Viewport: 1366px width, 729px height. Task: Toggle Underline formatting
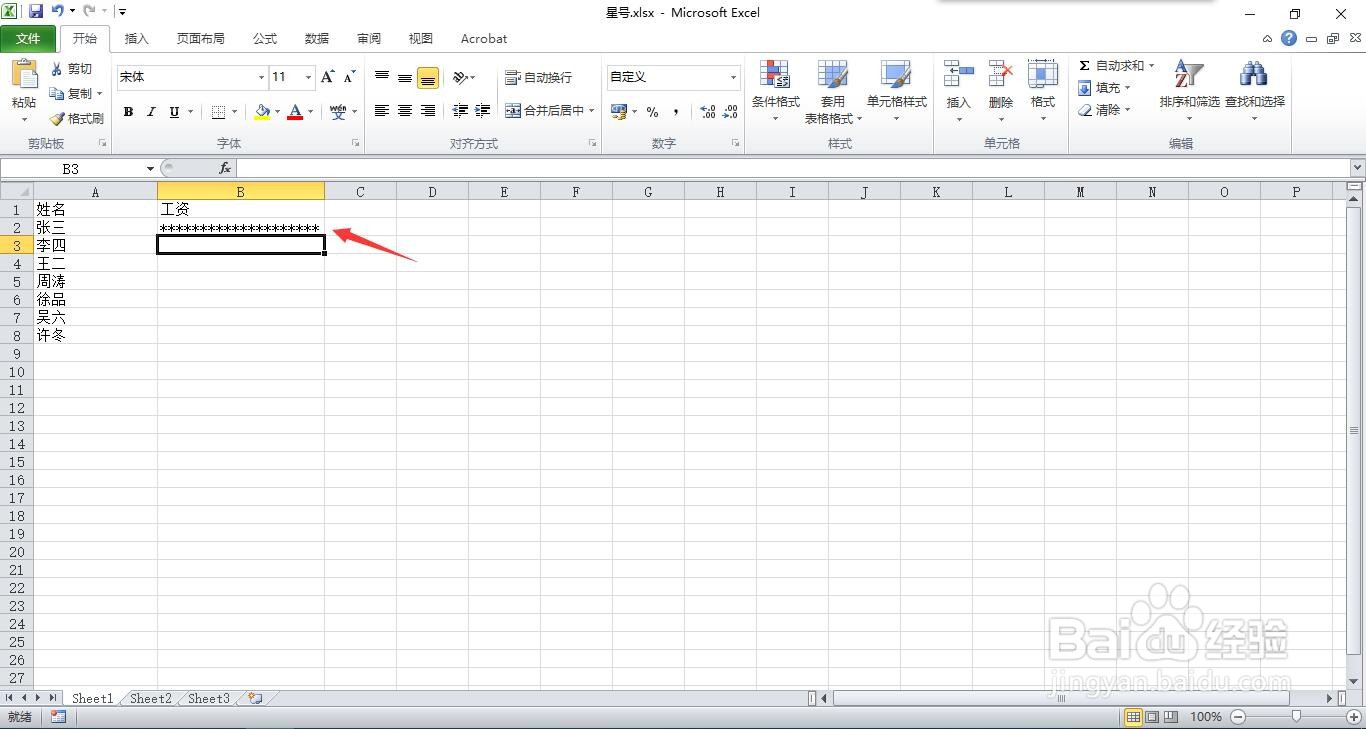point(174,112)
